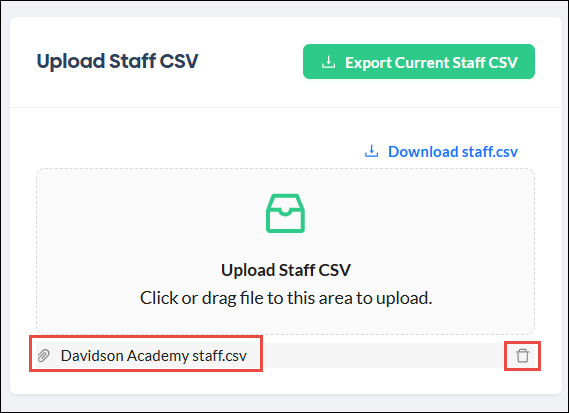Click the 'CSV' text on the Export button
569x413 pixels.
(503, 62)
